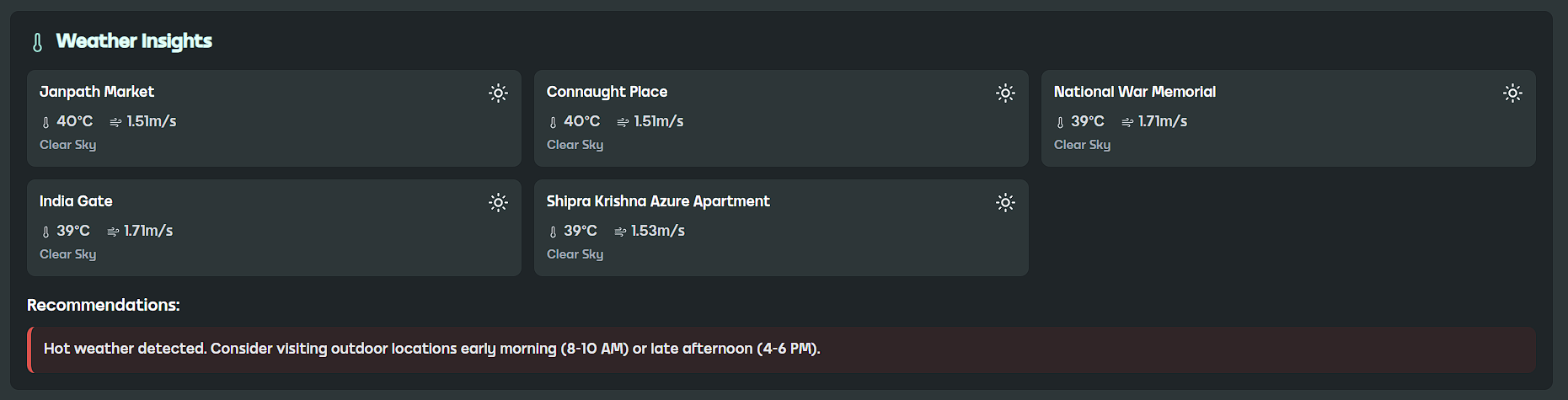The height and width of the screenshot is (400, 1568).
Task: Click the Weather Insights heading
Action: click(x=134, y=41)
